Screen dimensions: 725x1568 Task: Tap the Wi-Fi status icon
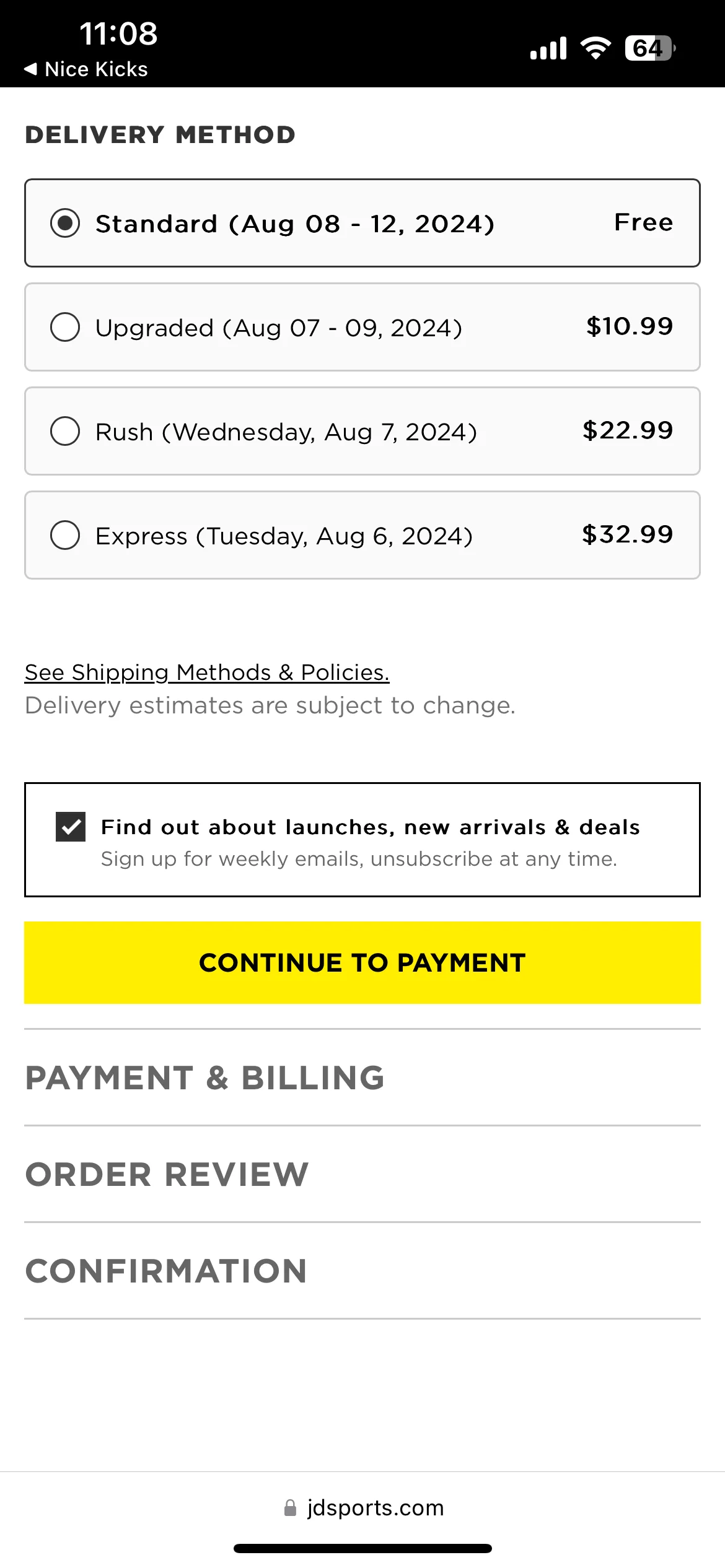595,48
